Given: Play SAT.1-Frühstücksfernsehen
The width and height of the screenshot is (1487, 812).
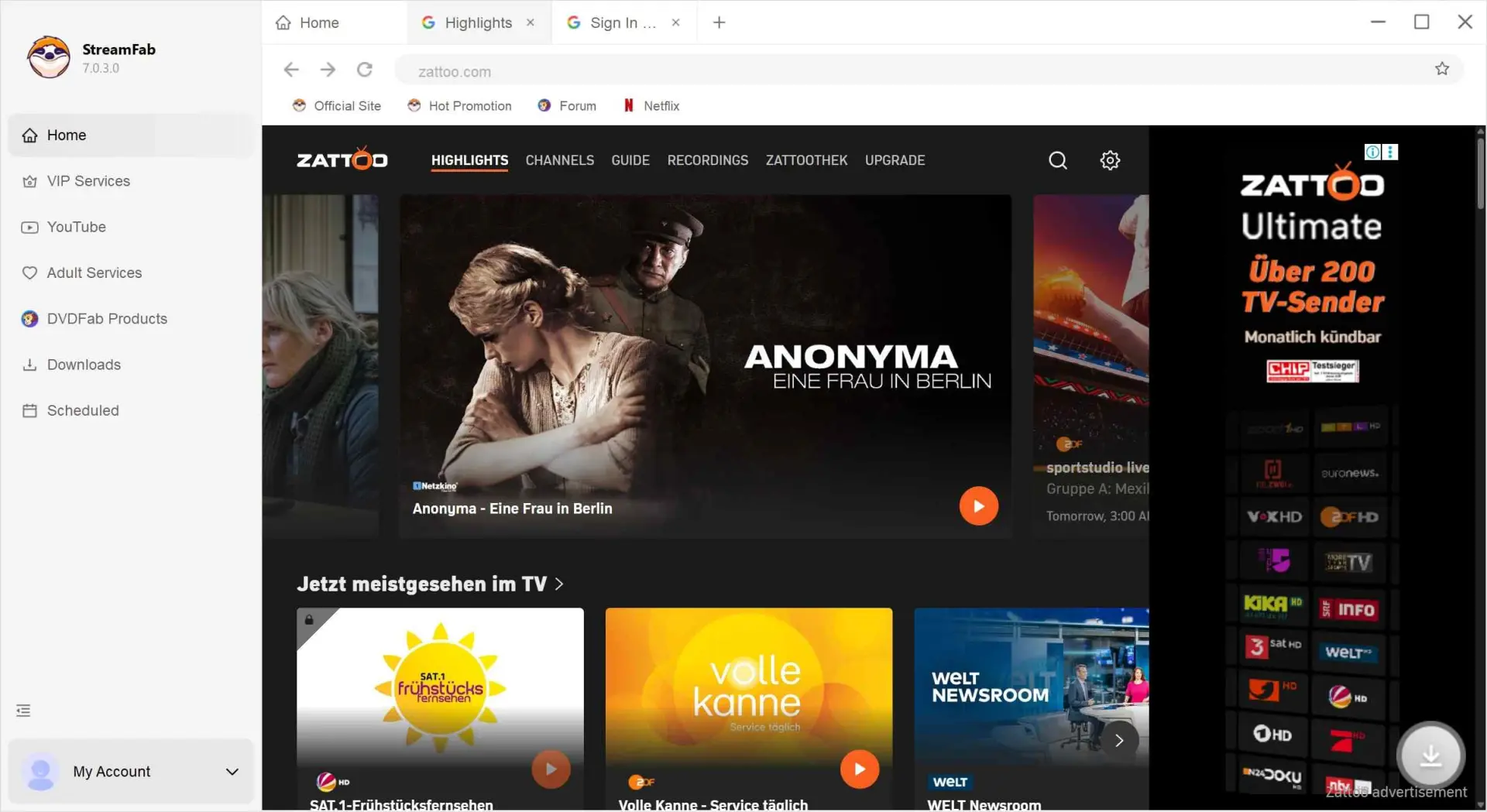Looking at the screenshot, I should coord(551,769).
